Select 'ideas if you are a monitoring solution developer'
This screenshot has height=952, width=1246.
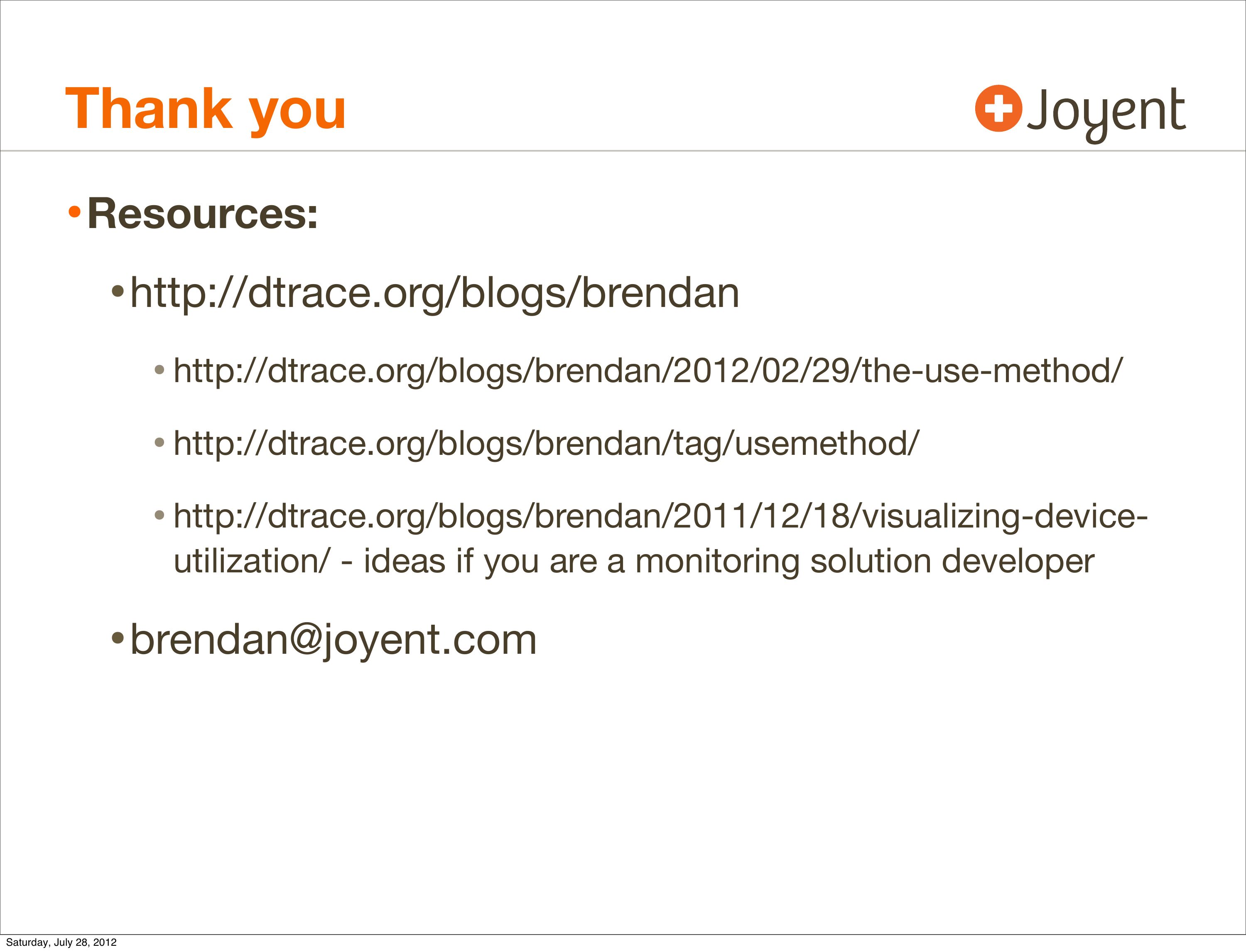(x=728, y=562)
